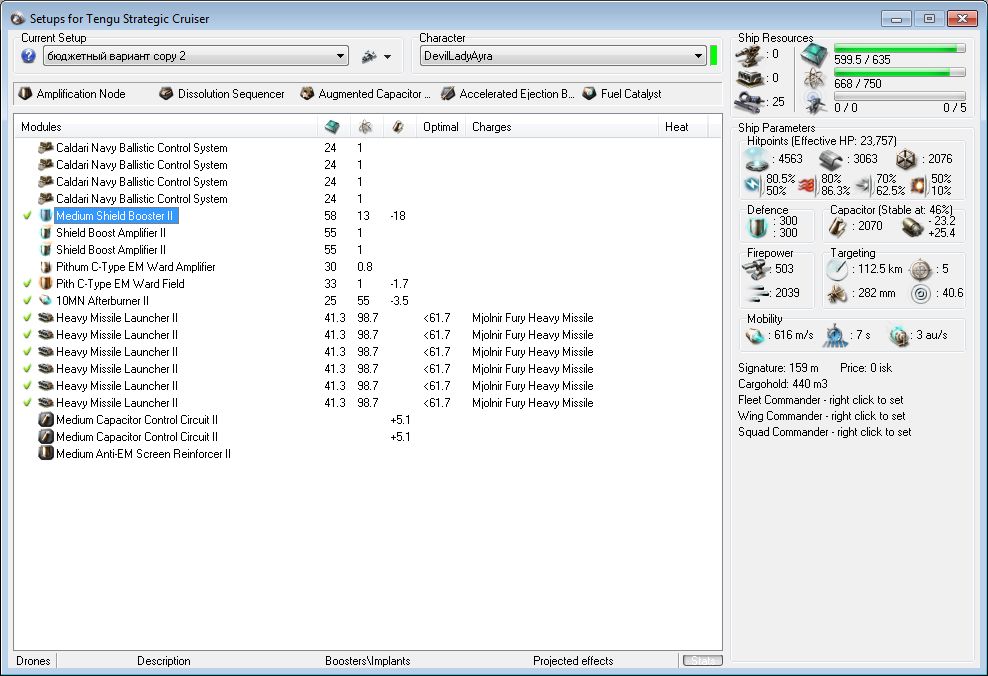Viewport: 988px width, 676px height.
Task: Toggle the fourth Heavy Missile Launcher II checkmark
Action: click(27, 369)
